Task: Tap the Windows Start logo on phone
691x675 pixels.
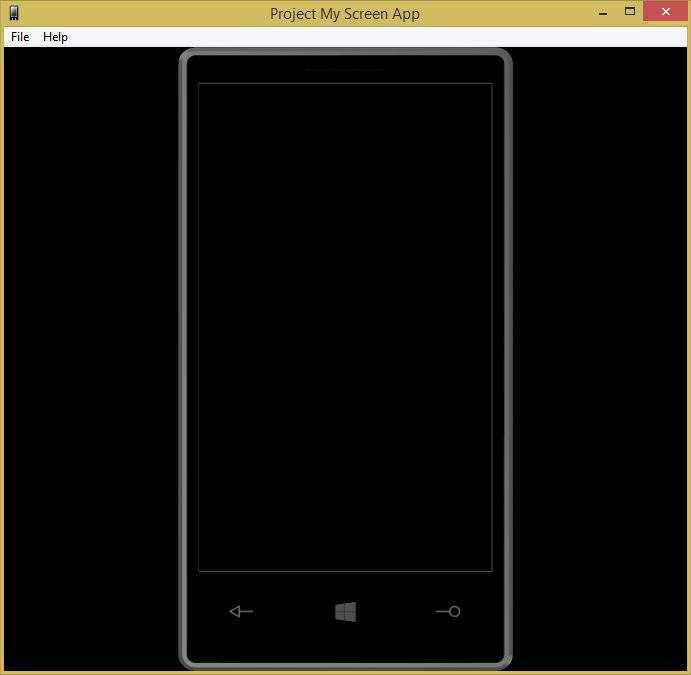Action: pos(346,612)
